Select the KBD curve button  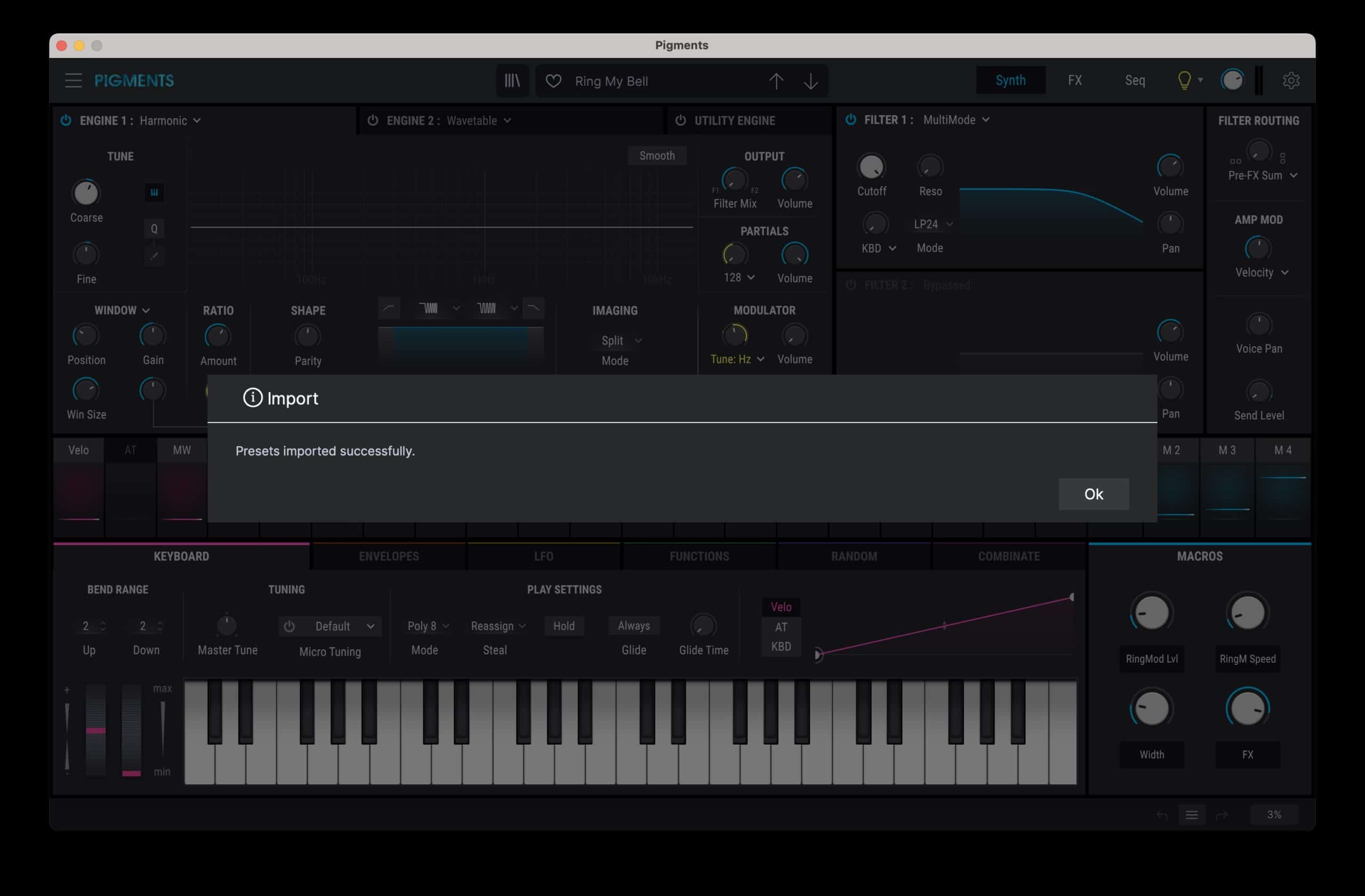click(x=781, y=646)
